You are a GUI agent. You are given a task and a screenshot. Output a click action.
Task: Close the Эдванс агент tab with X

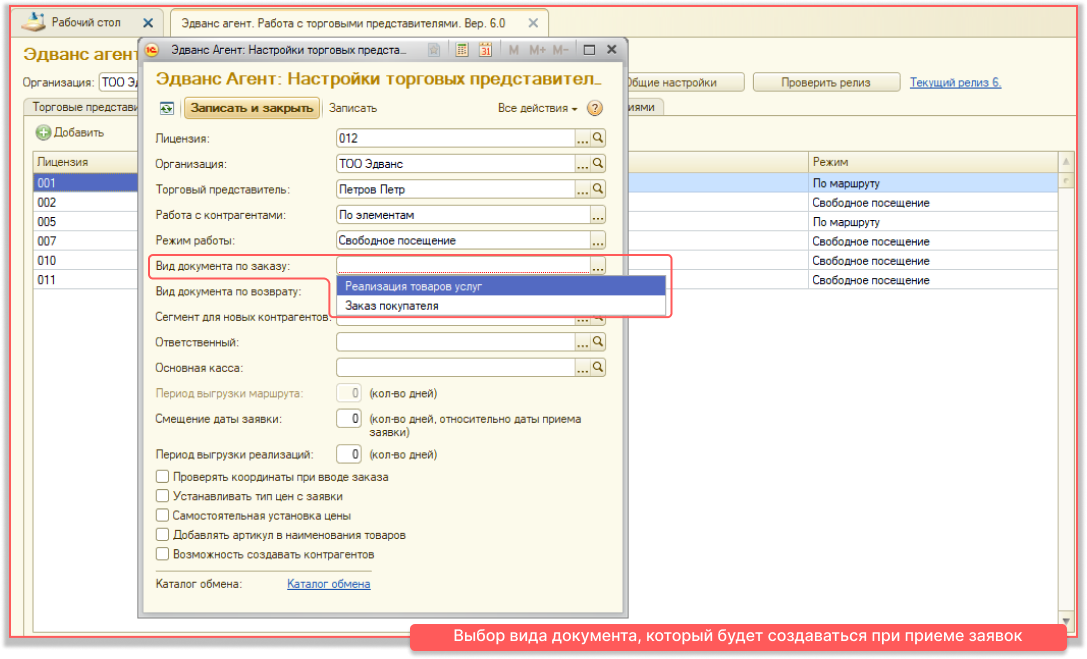click(533, 23)
